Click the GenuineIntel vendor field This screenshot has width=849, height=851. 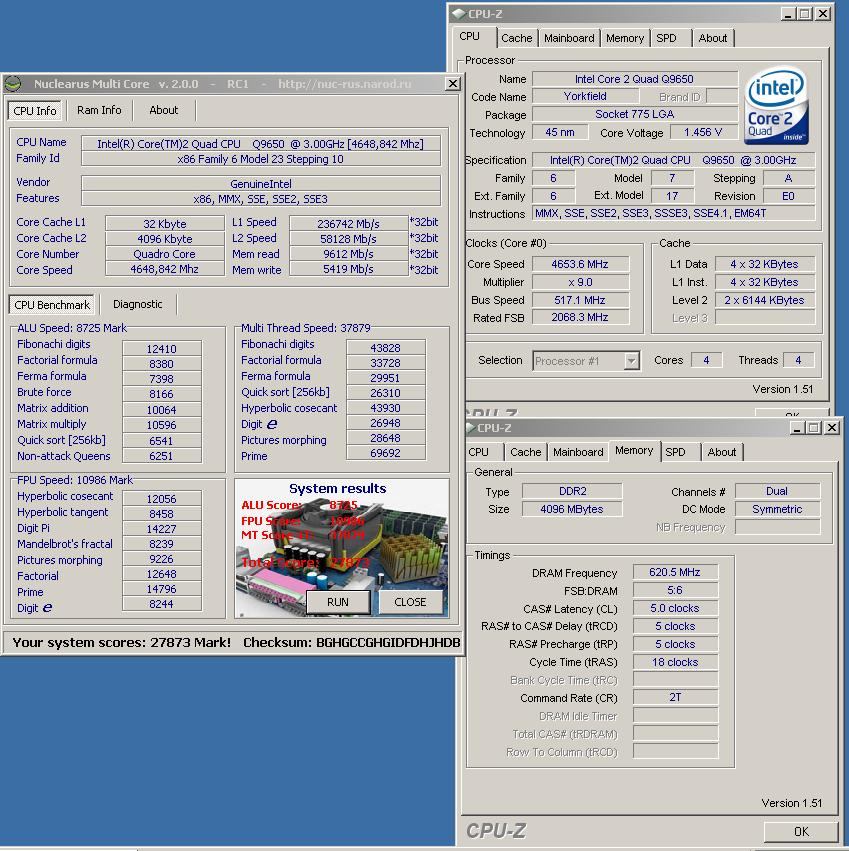[261, 184]
